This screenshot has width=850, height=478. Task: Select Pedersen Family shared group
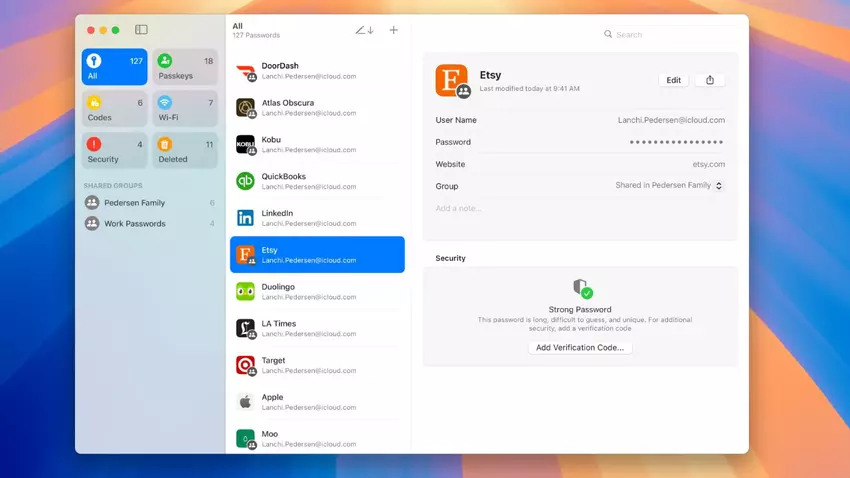(x=150, y=203)
